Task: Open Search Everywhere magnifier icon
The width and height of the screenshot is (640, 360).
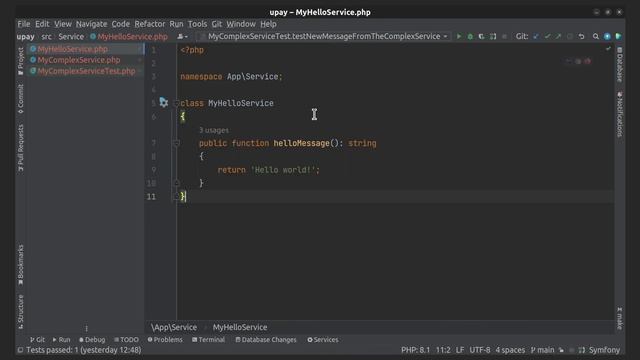Action: (596, 36)
